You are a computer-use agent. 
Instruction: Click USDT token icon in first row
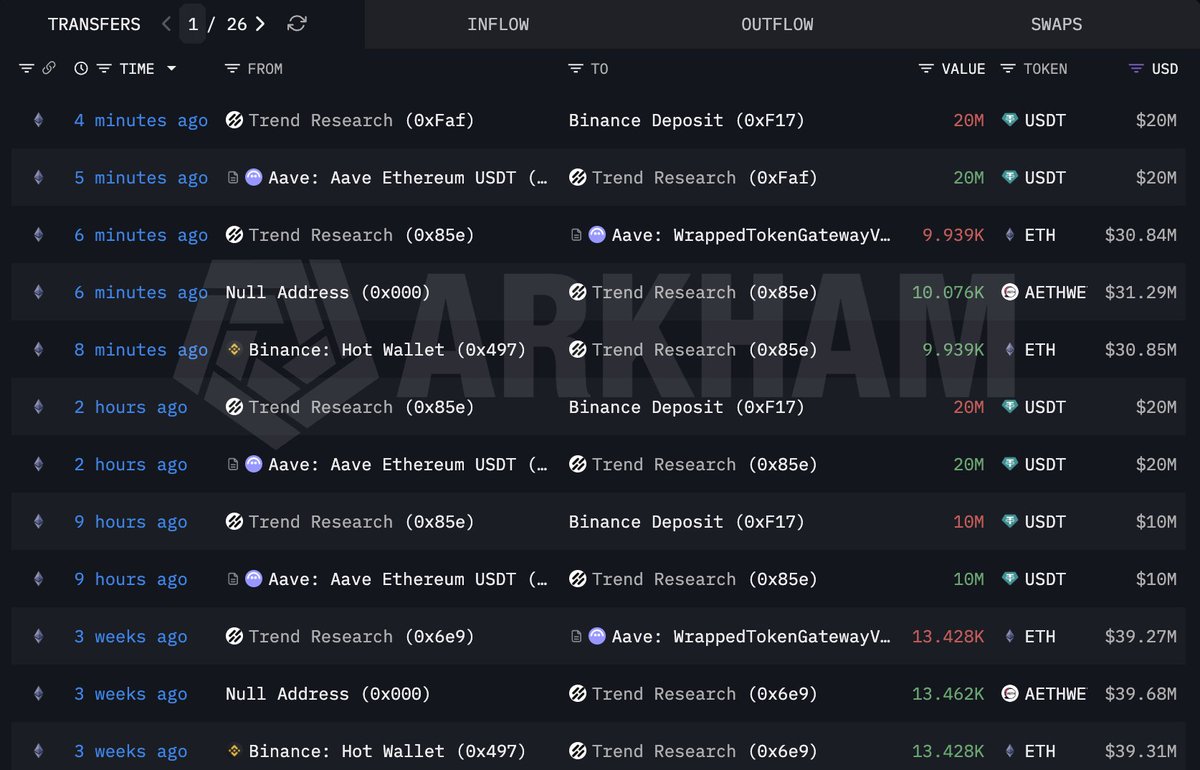click(x=1010, y=120)
